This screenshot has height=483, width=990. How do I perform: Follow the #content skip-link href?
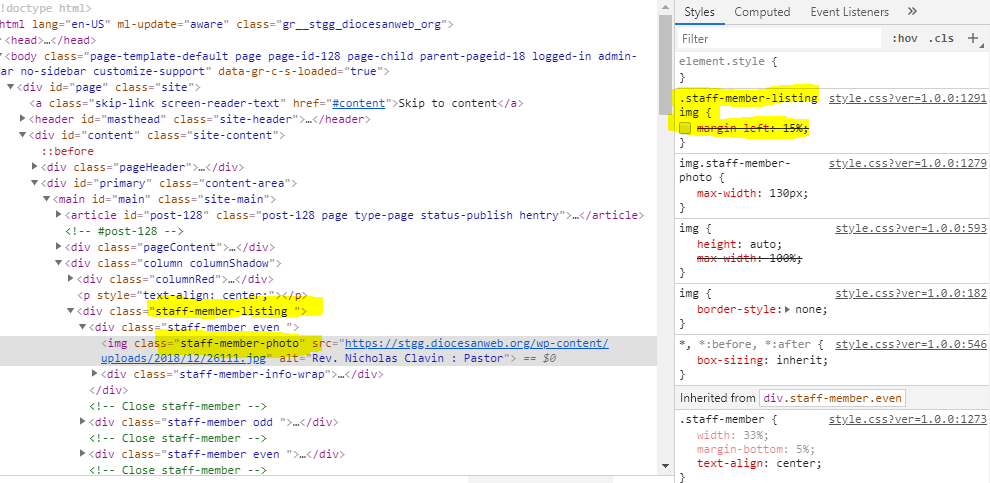[x=361, y=103]
